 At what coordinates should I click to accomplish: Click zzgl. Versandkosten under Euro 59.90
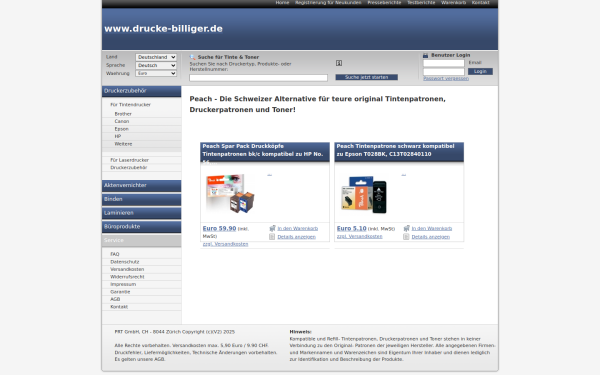225,244
